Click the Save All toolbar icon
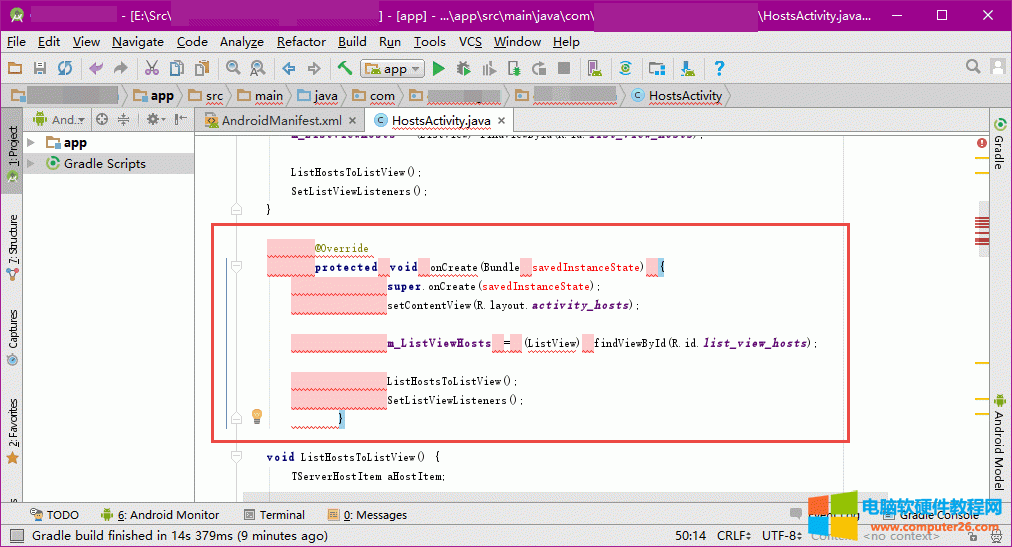The image size is (1012, 547). (x=40, y=68)
